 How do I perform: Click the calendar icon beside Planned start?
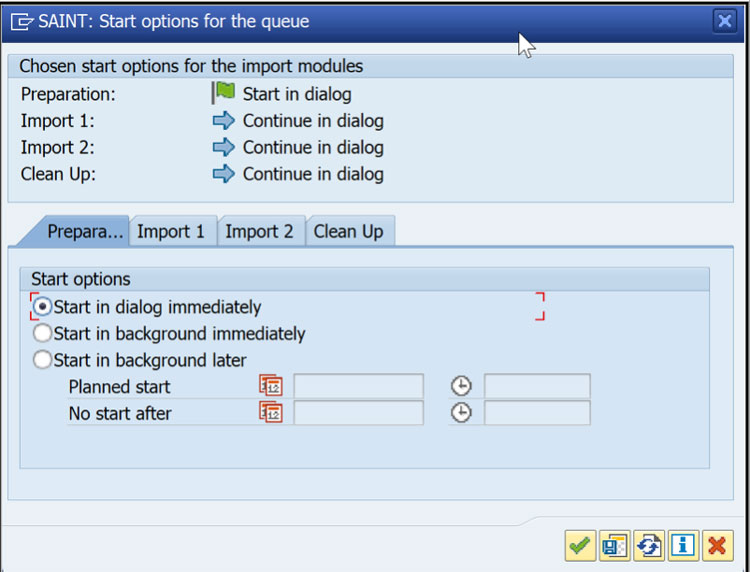270,386
